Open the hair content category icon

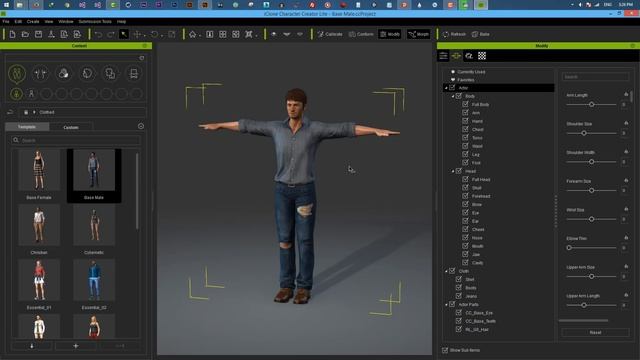(87, 73)
